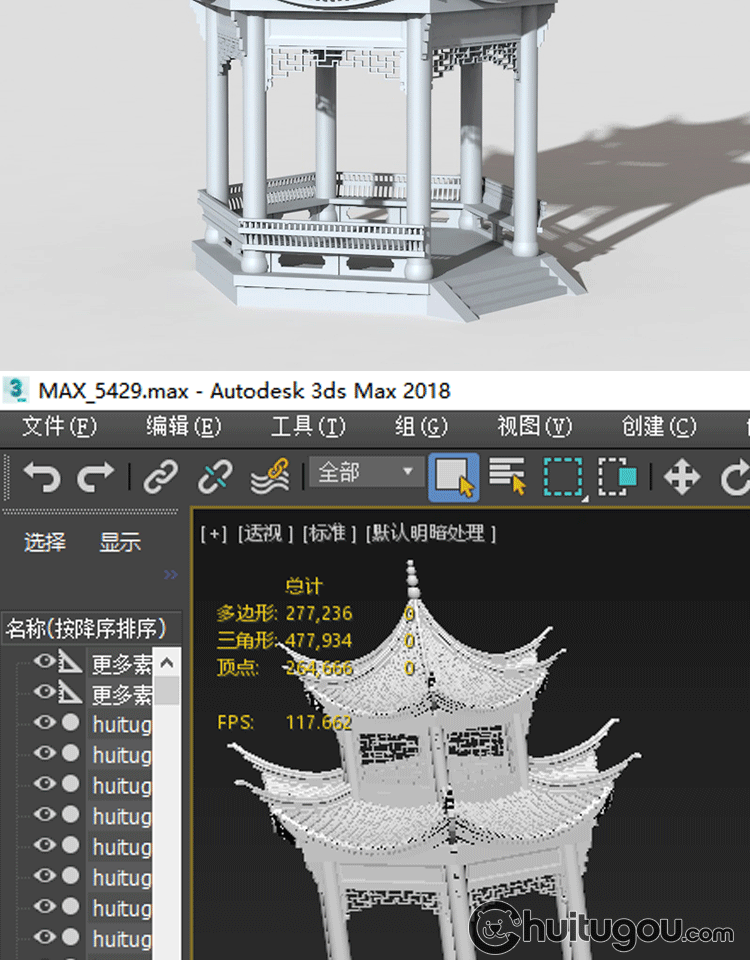The height and width of the screenshot is (960, 750).
Task: Open the 视图(V) menu
Action: pos(534,427)
